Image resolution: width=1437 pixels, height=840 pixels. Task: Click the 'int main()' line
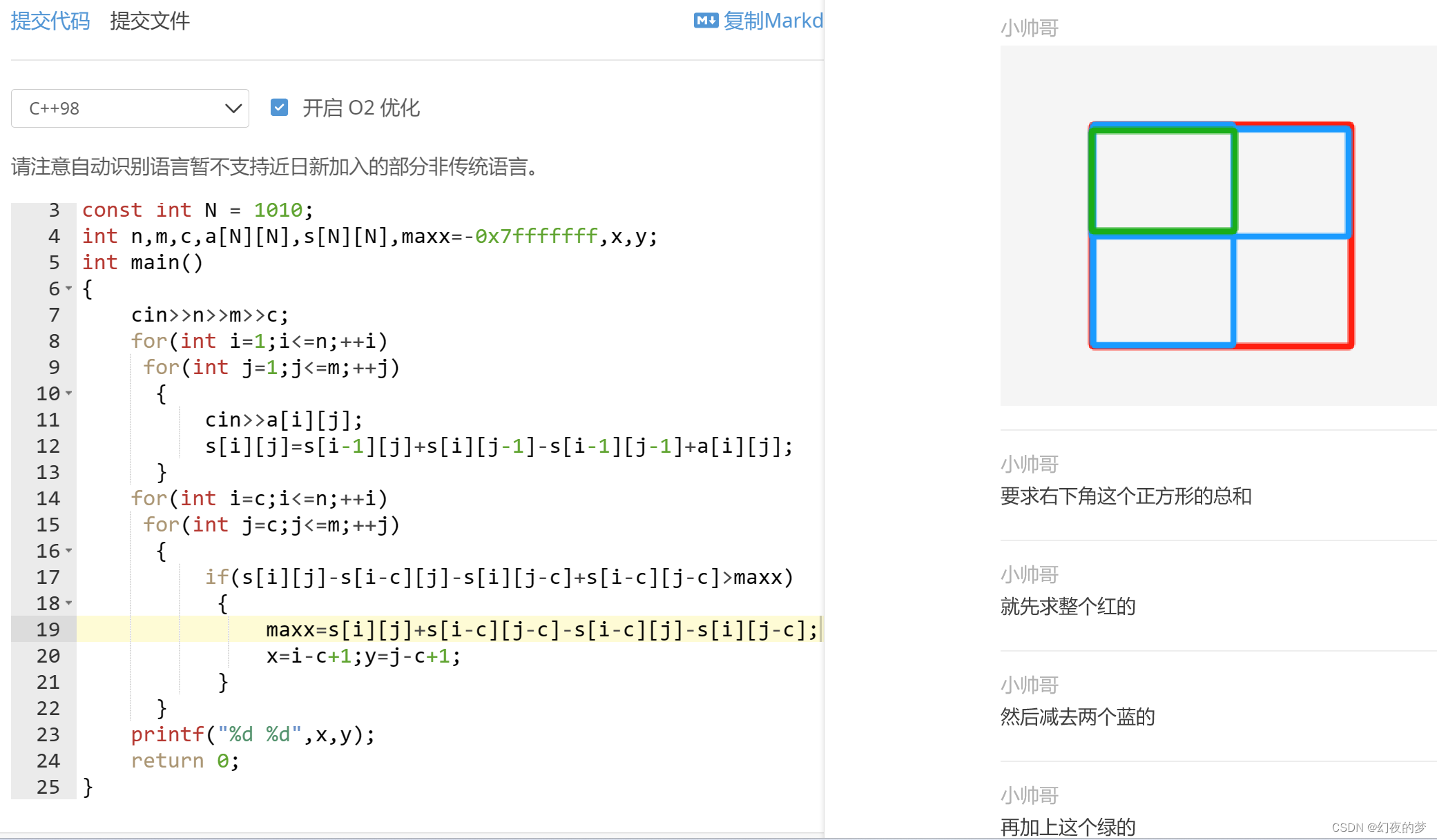click(143, 262)
